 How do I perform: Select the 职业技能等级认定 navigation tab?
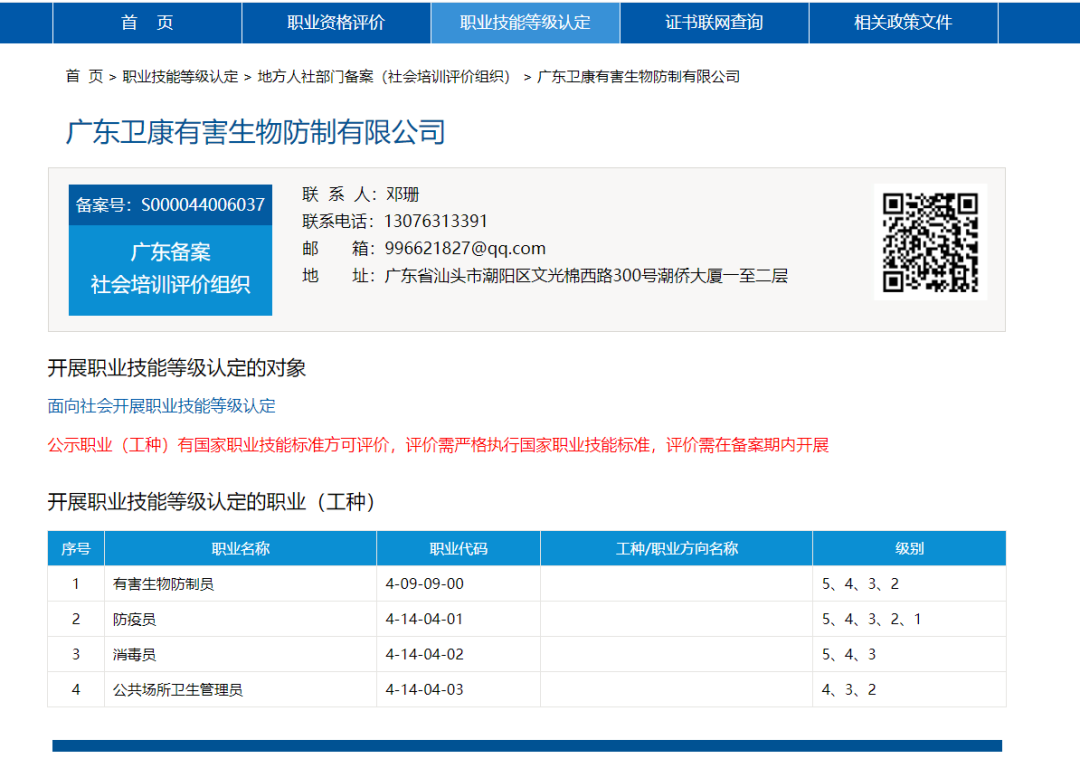point(525,23)
